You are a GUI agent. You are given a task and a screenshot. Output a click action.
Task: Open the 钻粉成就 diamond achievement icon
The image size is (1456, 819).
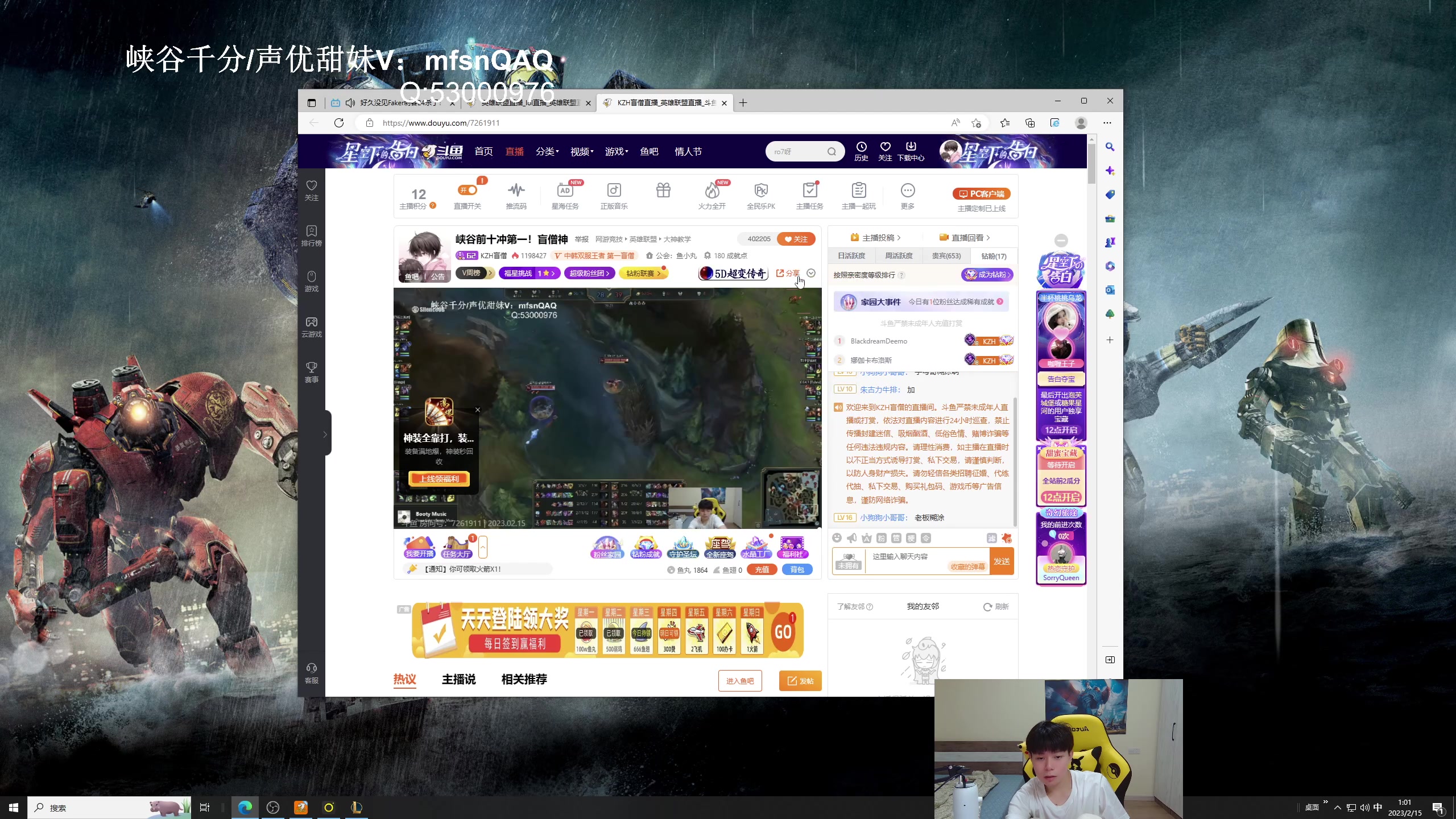tap(646, 547)
